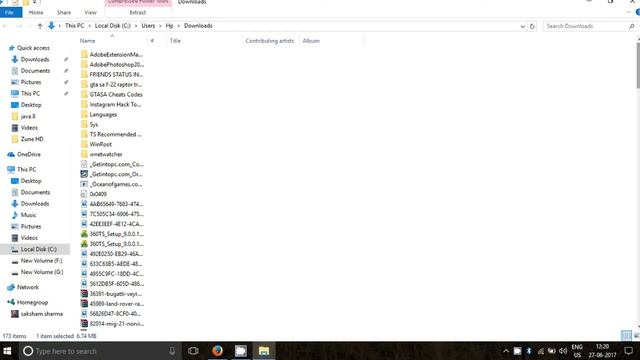Open pinned Downloads under Quick access
This screenshot has height=360, width=640.
click(x=35, y=60)
